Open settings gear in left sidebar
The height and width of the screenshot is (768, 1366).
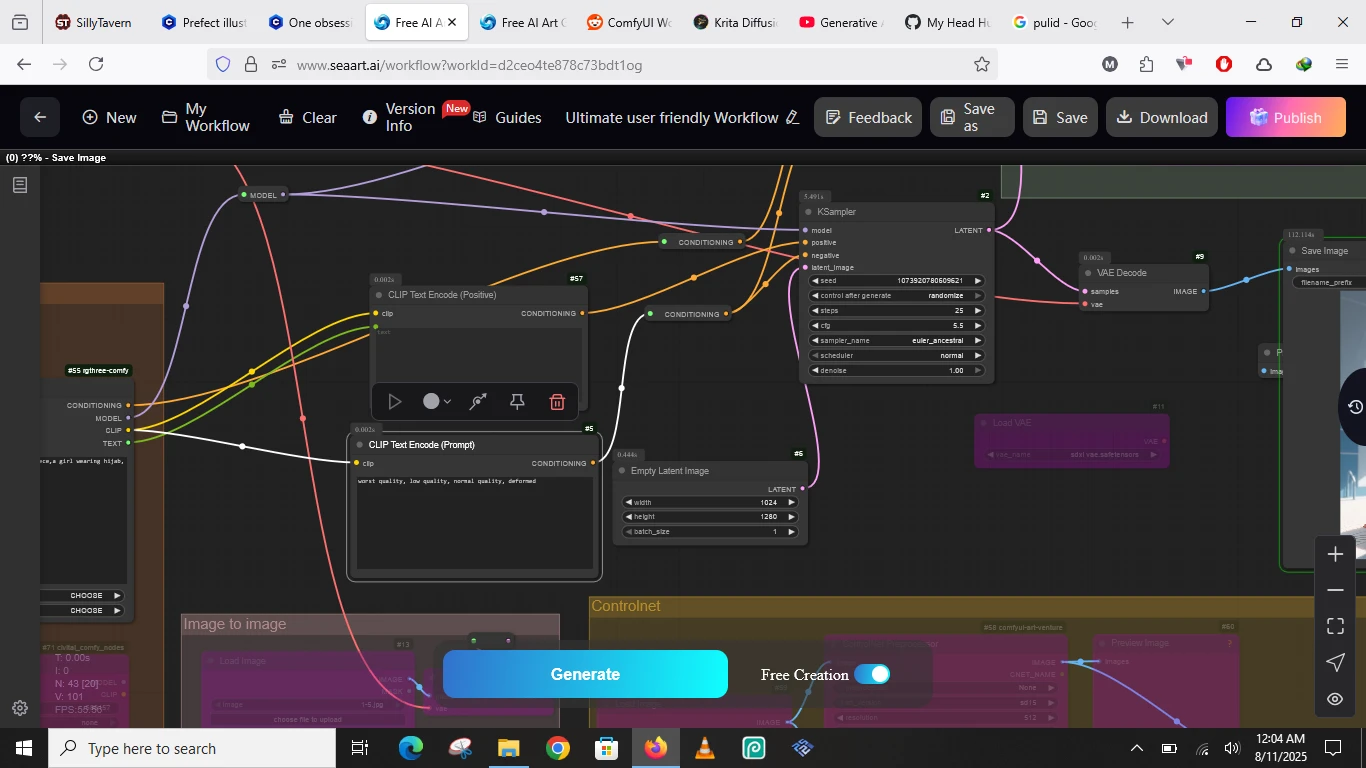[20, 708]
